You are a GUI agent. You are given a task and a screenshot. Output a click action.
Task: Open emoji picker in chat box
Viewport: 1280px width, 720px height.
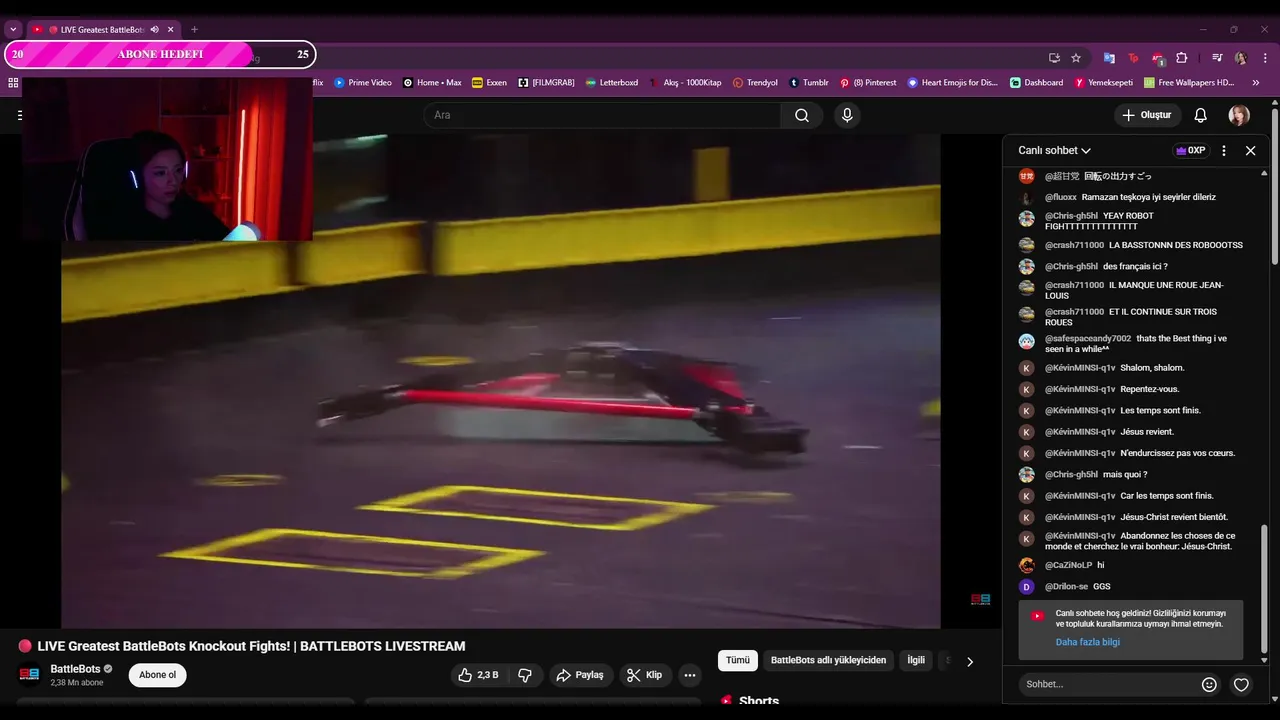coord(1209,684)
